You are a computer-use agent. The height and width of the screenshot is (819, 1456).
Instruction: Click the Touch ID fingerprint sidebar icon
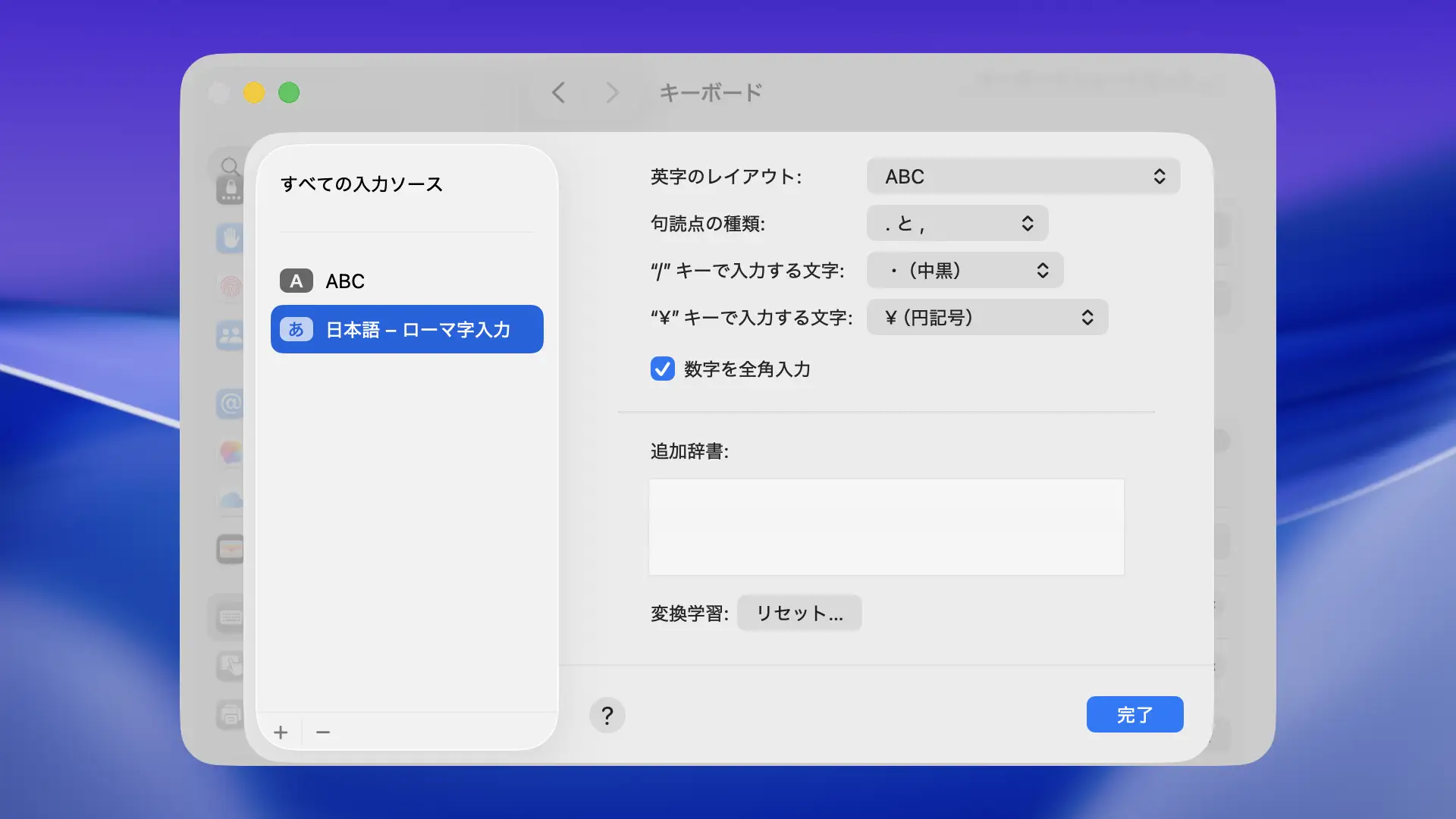[x=231, y=287]
